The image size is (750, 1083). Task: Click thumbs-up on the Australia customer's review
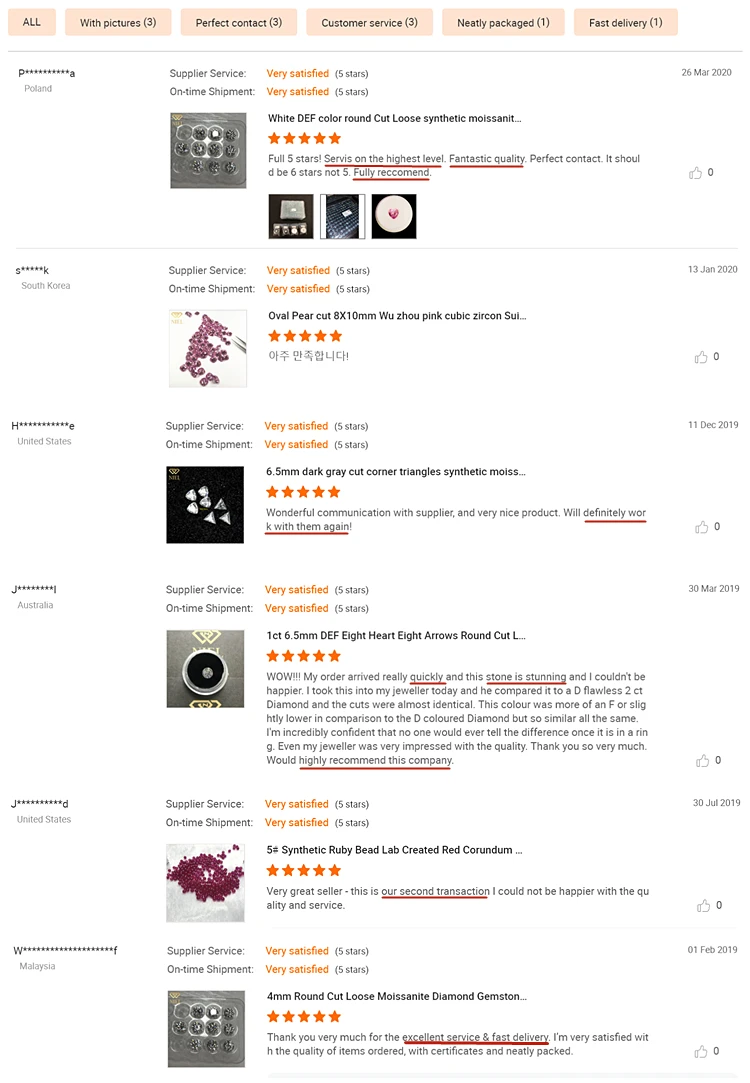click(x=701, y=761)
